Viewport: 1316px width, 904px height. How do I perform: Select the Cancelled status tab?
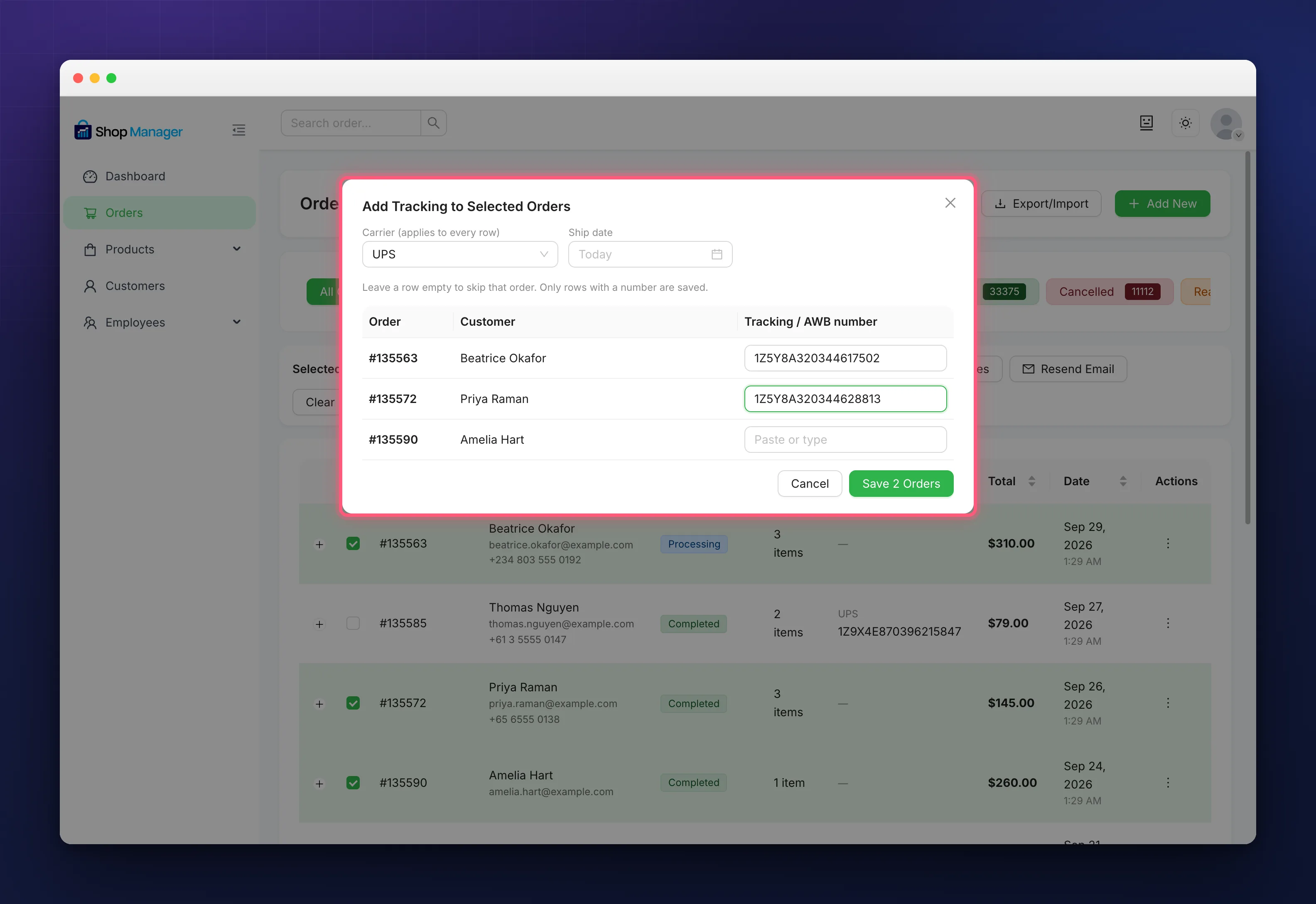click(1109, 292)
